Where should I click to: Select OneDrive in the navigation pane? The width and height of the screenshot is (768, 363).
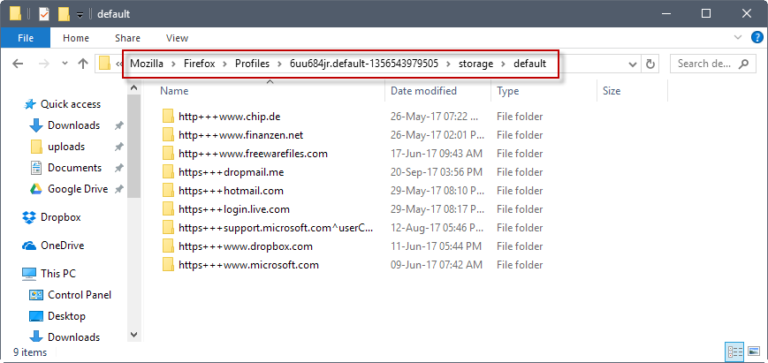pyautogui.click(x=53, y=245)
